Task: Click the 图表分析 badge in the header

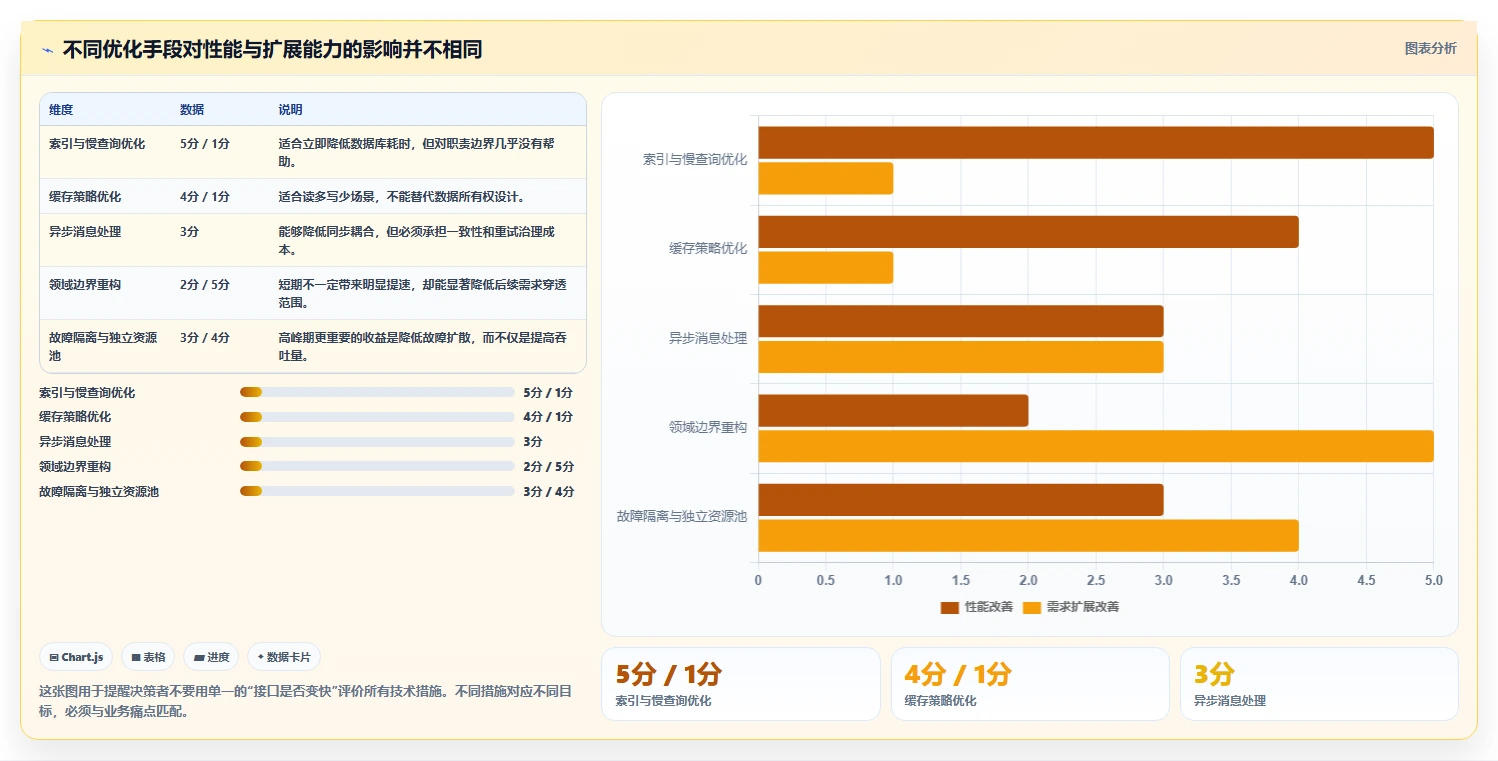Action: coord(1431,48)
